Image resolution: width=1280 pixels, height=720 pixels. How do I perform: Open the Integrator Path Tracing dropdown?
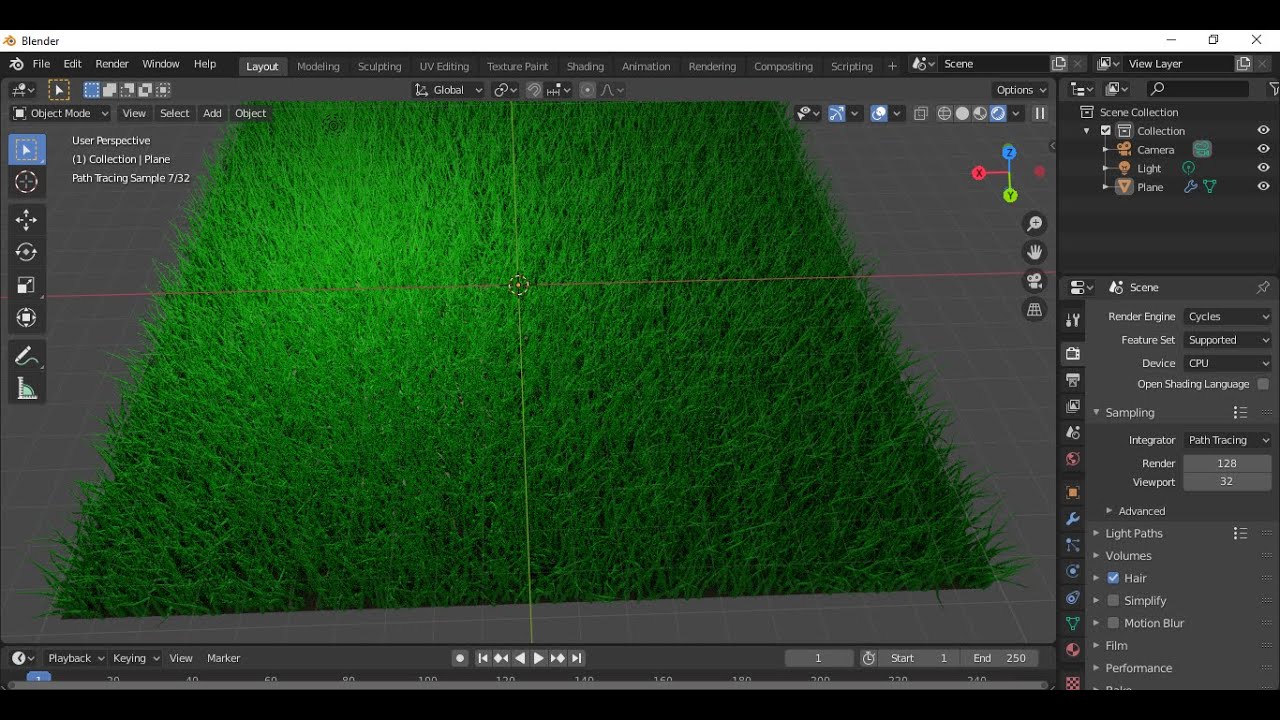1228,440
